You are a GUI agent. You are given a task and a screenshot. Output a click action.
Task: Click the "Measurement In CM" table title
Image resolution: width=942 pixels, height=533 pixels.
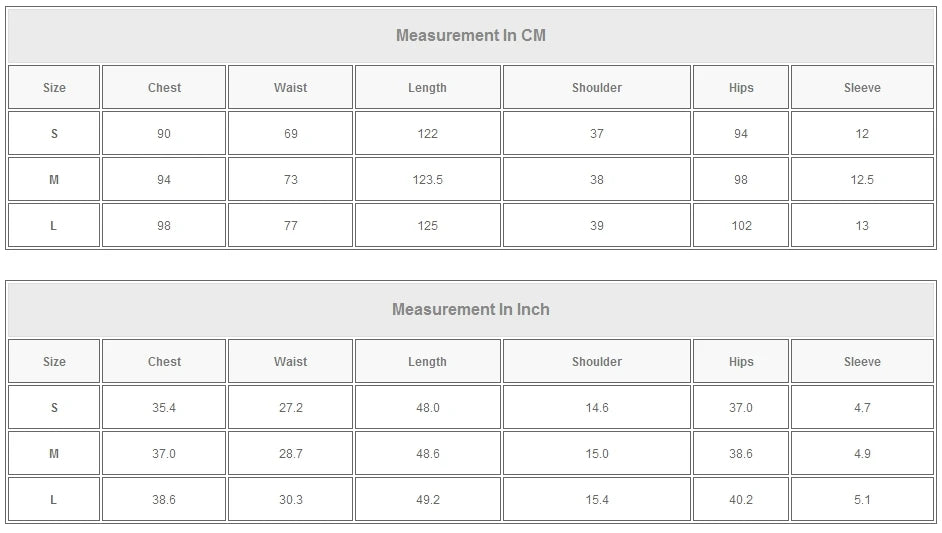(x=471, y=36)
